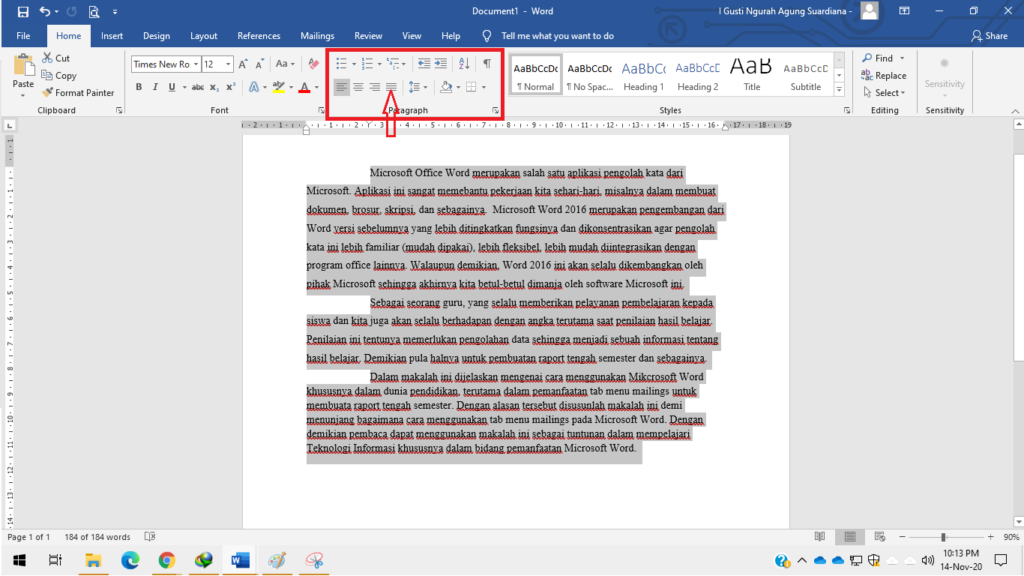The height and width of the screenshot is (576, 1024).
Task: Switch to the Design tab
Action: point(156,36)
